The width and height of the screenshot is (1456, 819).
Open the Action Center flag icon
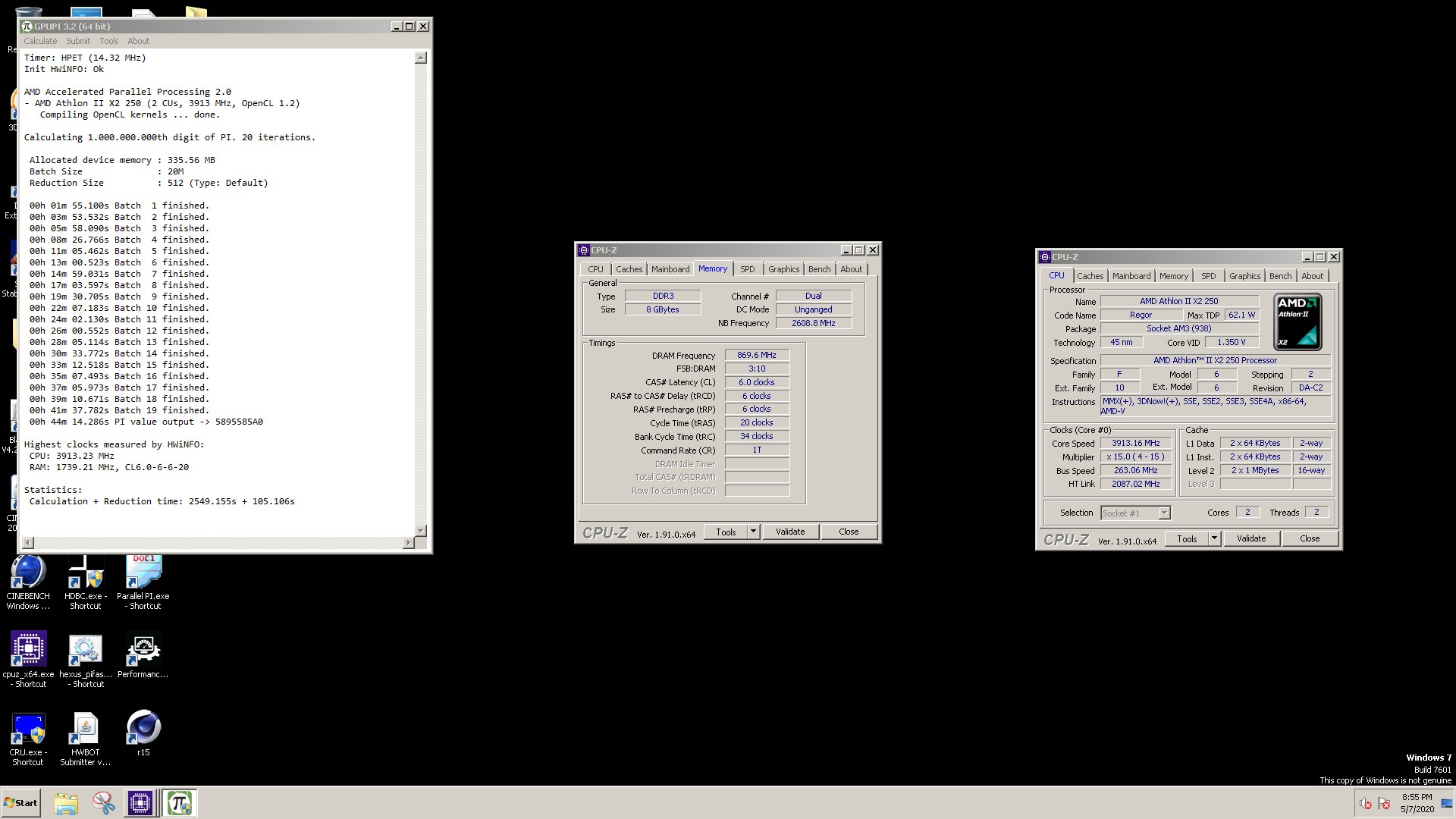click(1384, 804)
